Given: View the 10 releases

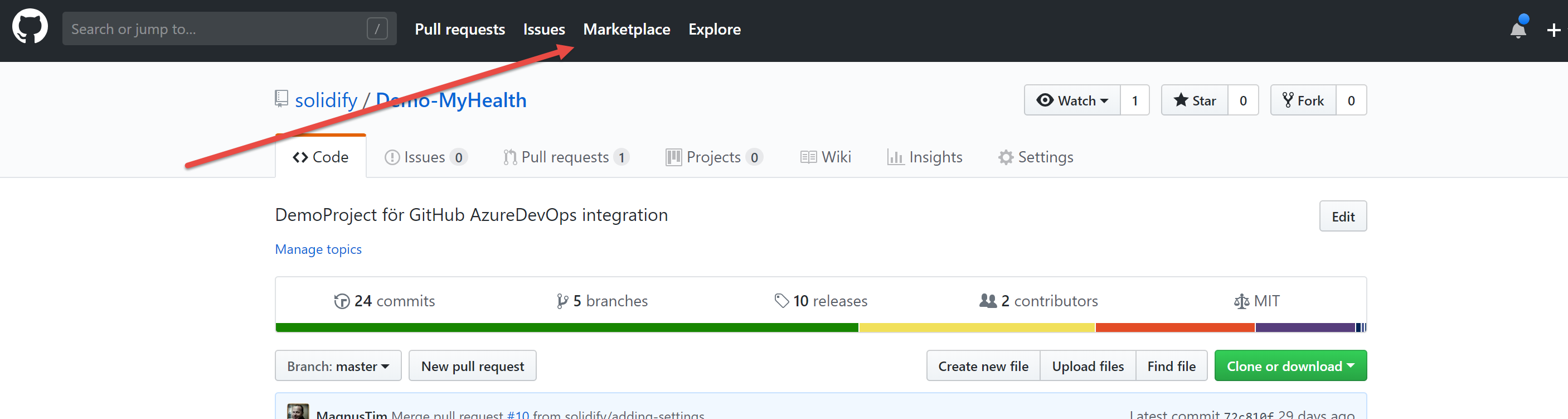Looking at the screenshot, I should [821, 301].
